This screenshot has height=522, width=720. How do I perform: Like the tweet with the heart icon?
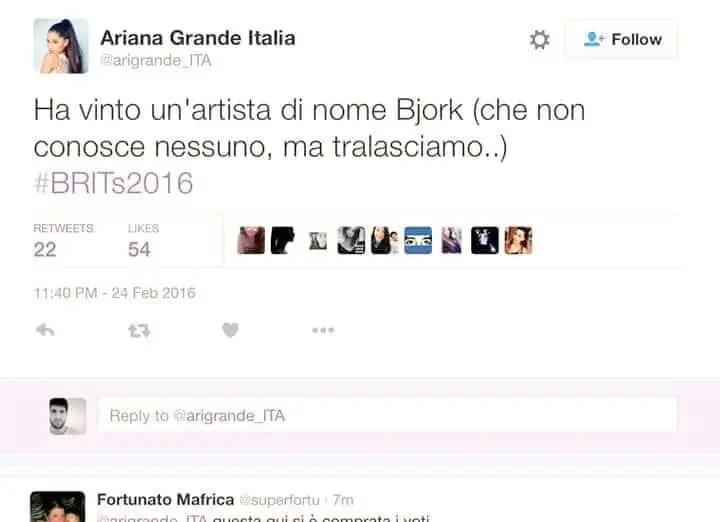tap(231, 330)
